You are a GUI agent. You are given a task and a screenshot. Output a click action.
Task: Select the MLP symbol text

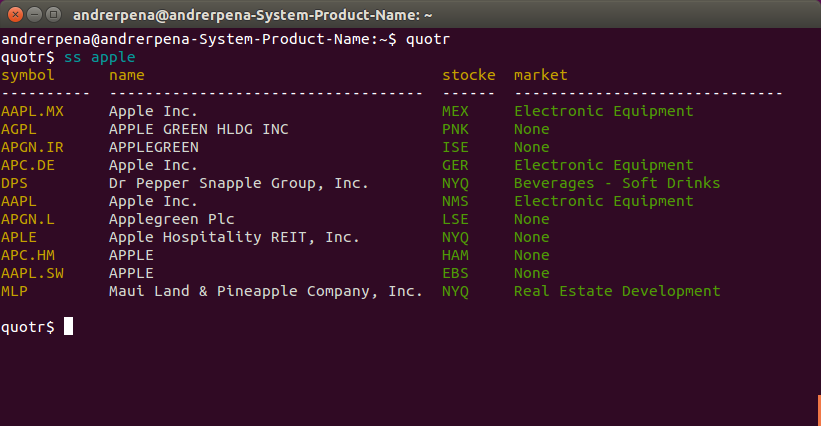tap(14, 291)
